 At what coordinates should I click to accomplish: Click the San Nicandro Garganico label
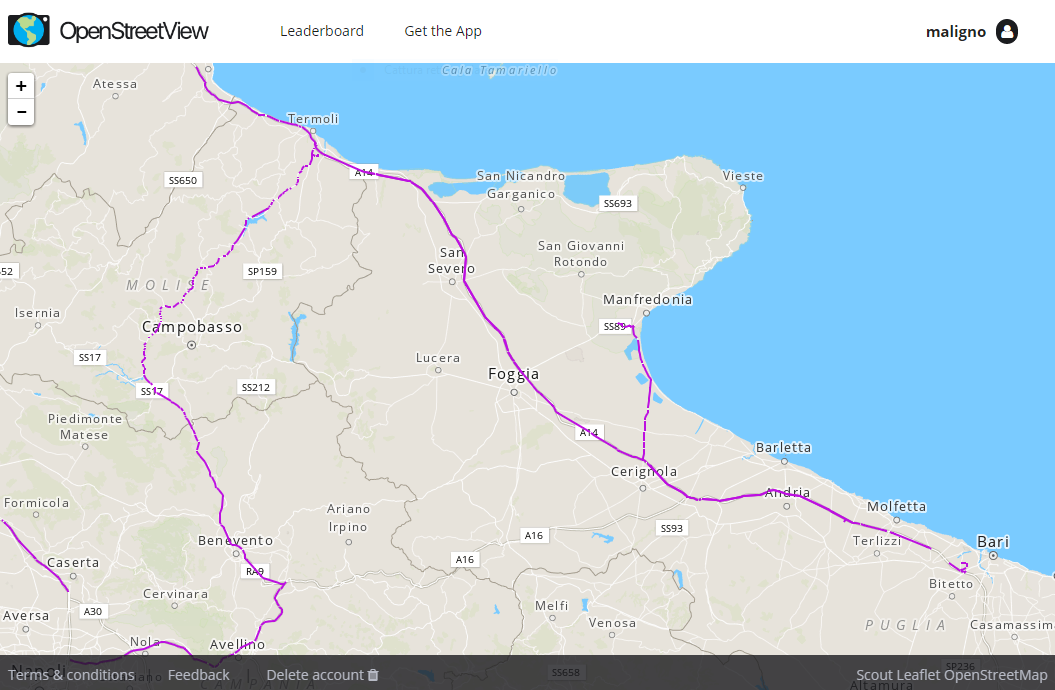(x=521, y=184)
